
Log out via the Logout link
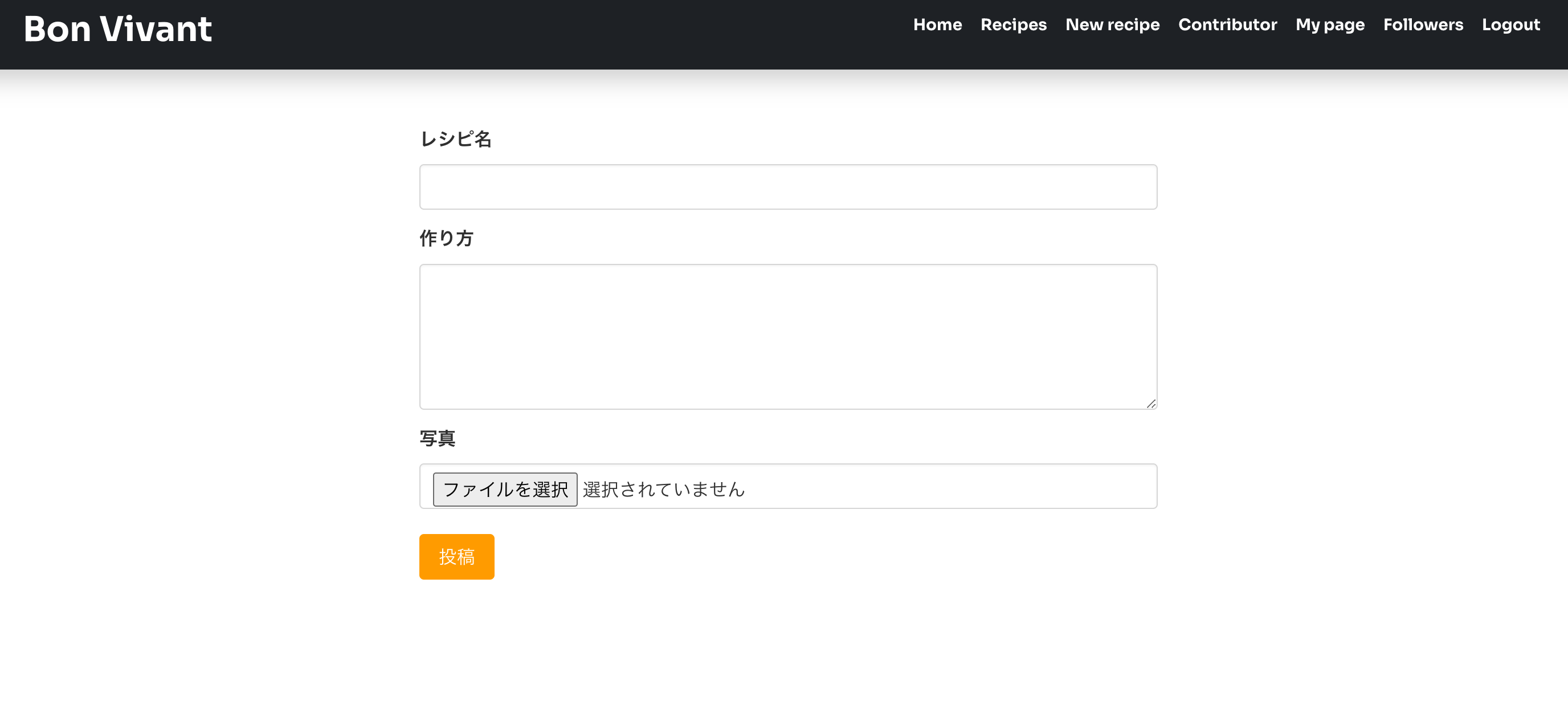[1512, 25]
